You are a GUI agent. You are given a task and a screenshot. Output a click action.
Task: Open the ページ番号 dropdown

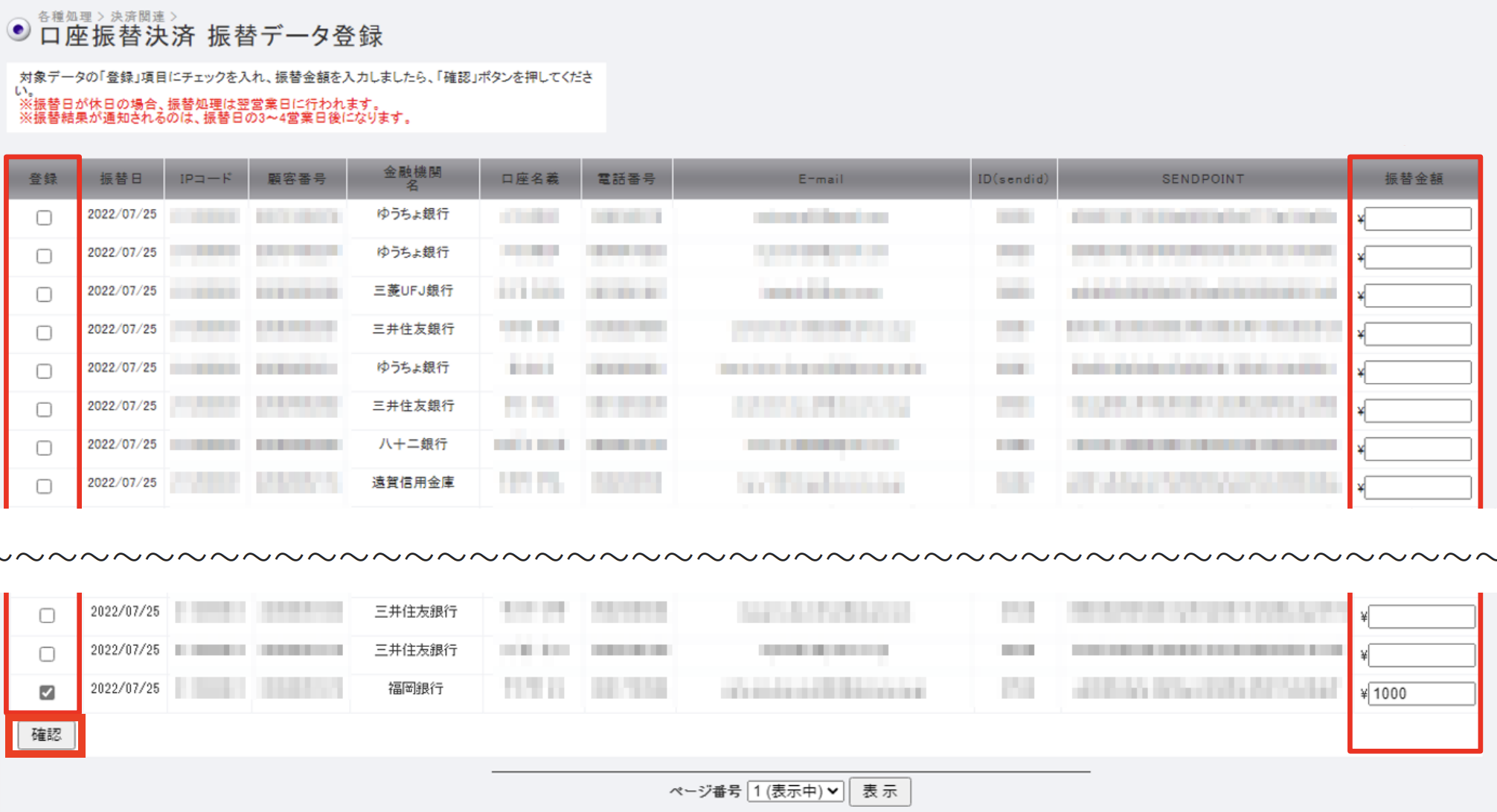795,791
